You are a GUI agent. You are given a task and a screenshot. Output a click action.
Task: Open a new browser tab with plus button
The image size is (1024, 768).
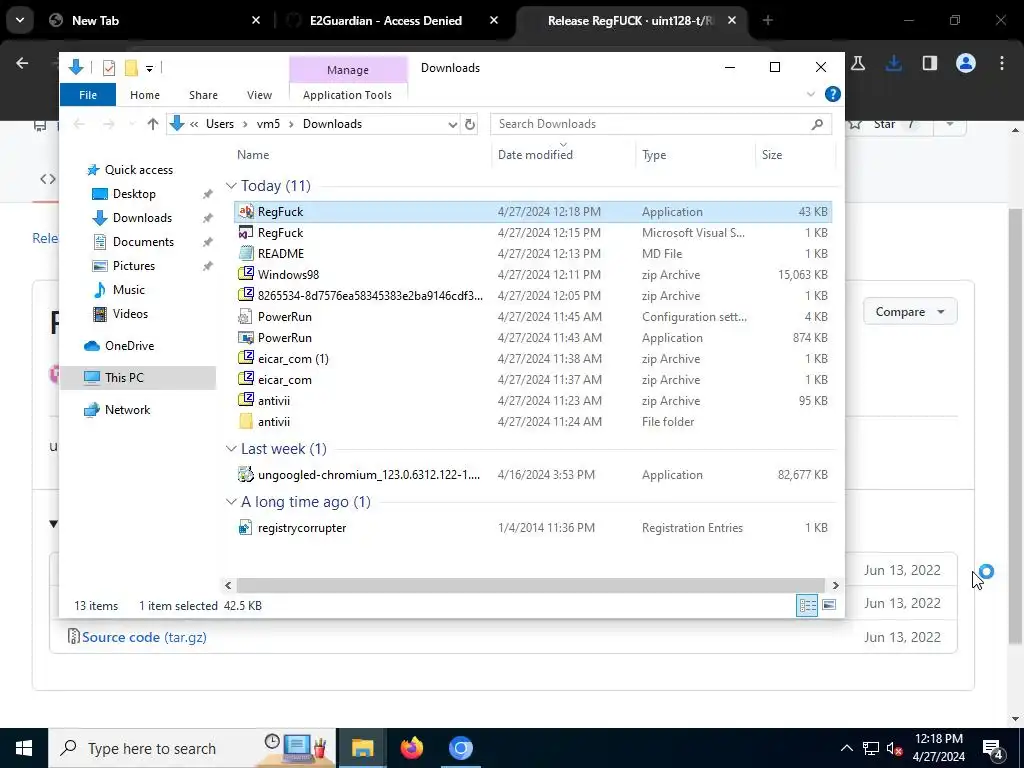767,20
